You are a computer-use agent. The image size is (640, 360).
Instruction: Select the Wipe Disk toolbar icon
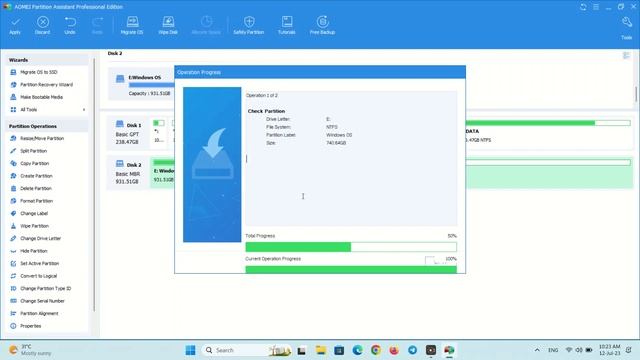point(168,22)
